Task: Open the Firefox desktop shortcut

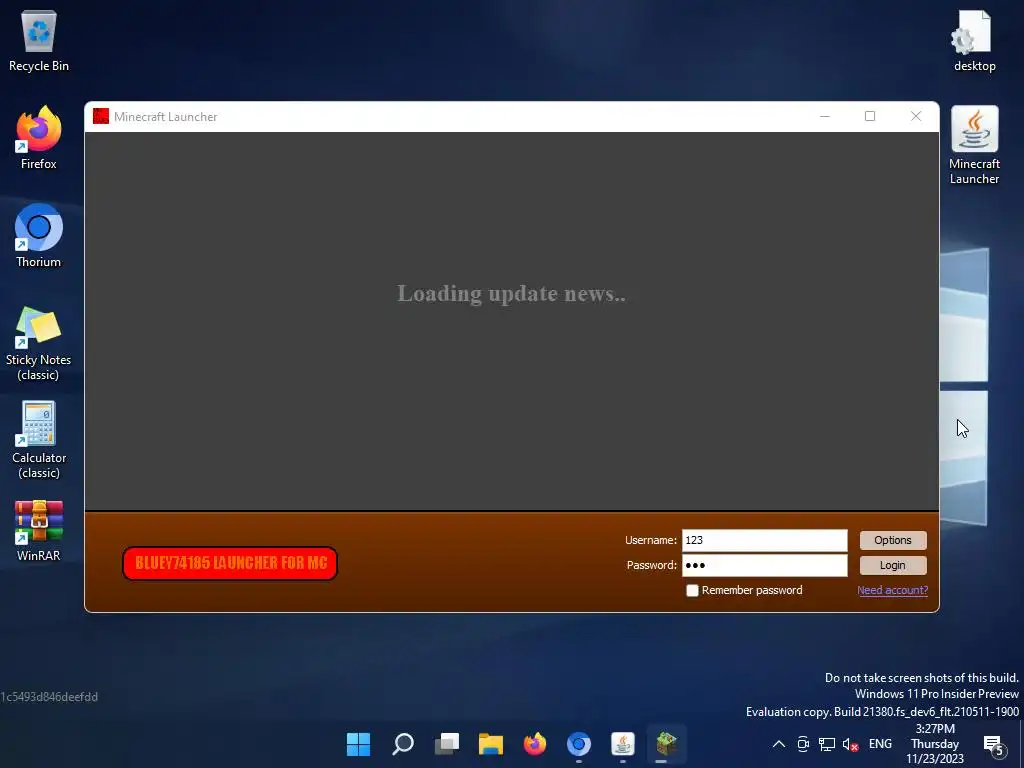Action: (x=39, y=138)
